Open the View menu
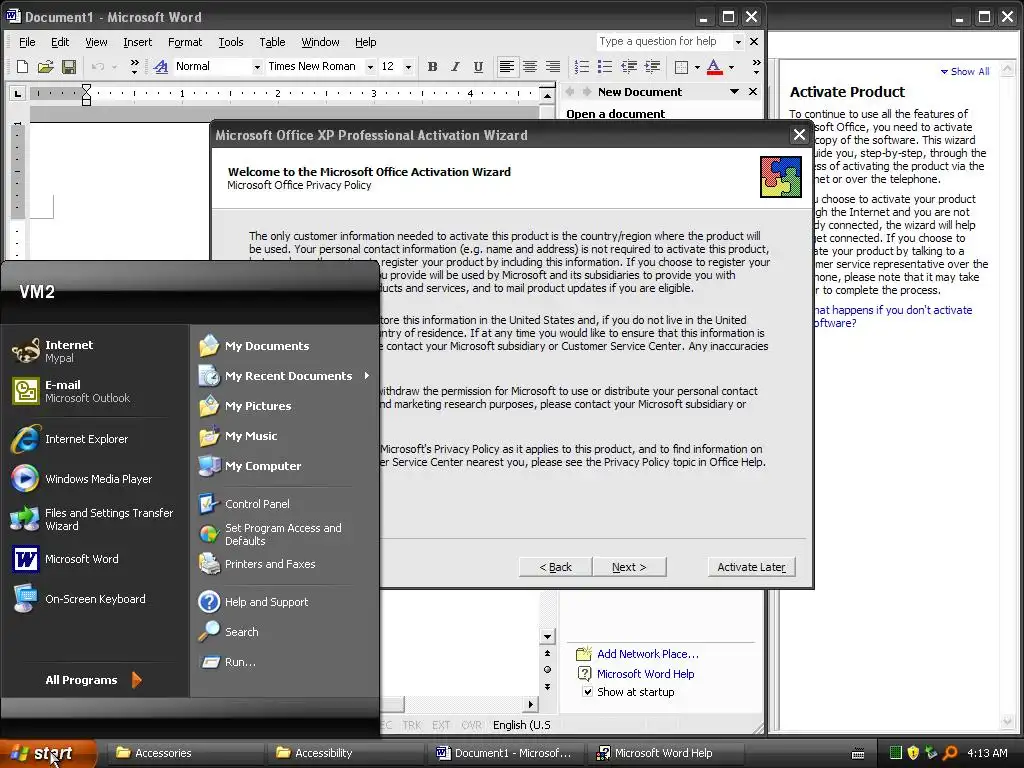Screen dimensions: 1024x768 coord(96,42)
